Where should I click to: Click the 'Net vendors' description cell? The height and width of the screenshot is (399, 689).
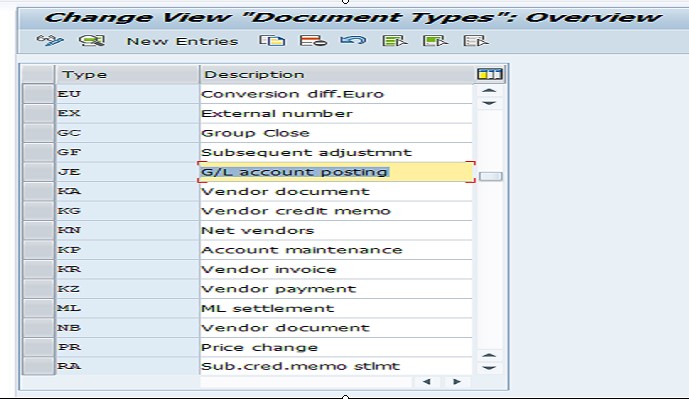[336, 230]
